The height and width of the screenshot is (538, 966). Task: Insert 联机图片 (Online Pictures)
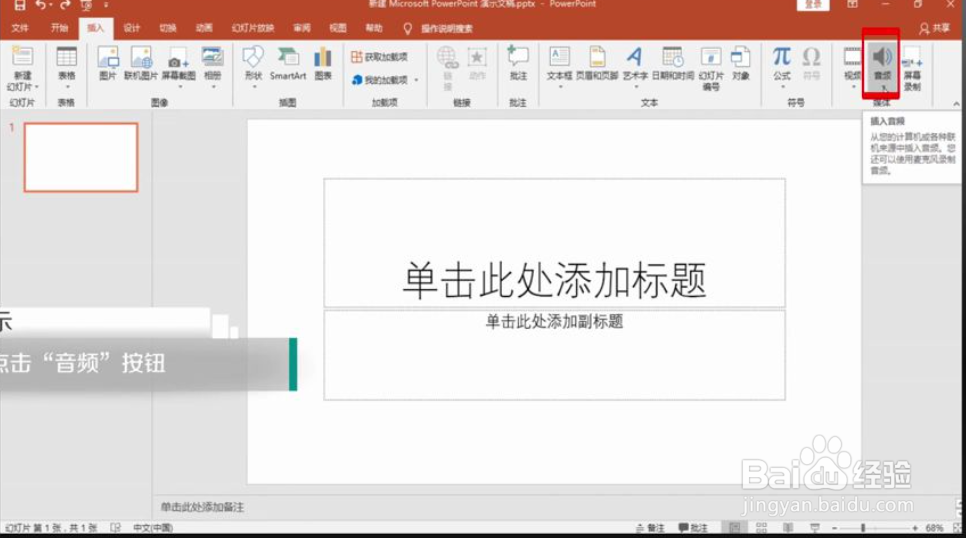tap(141, 63)
